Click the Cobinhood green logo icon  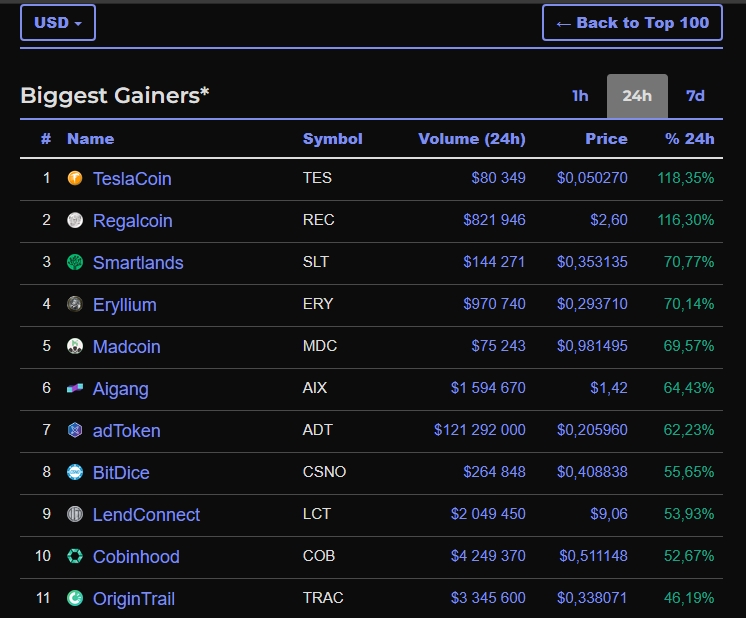click(x=75, y=556)
